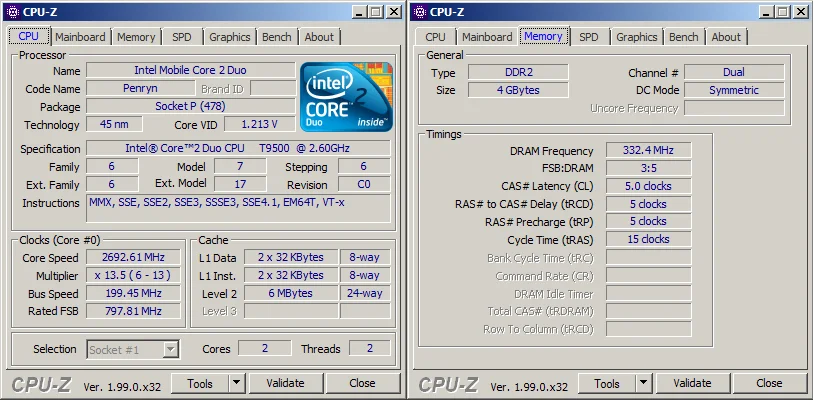
Task: Click the Ext. Model value '17'
Action: click(240, 184)
